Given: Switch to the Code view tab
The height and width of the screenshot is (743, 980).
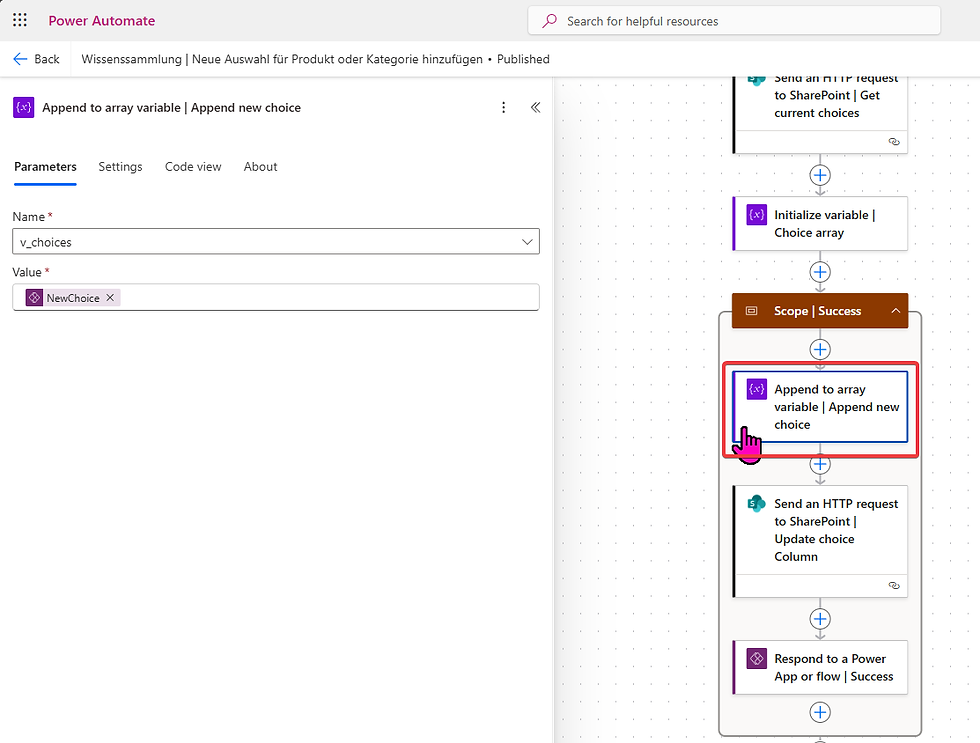Looking at the screenshot, I should [x=193, y=167].
